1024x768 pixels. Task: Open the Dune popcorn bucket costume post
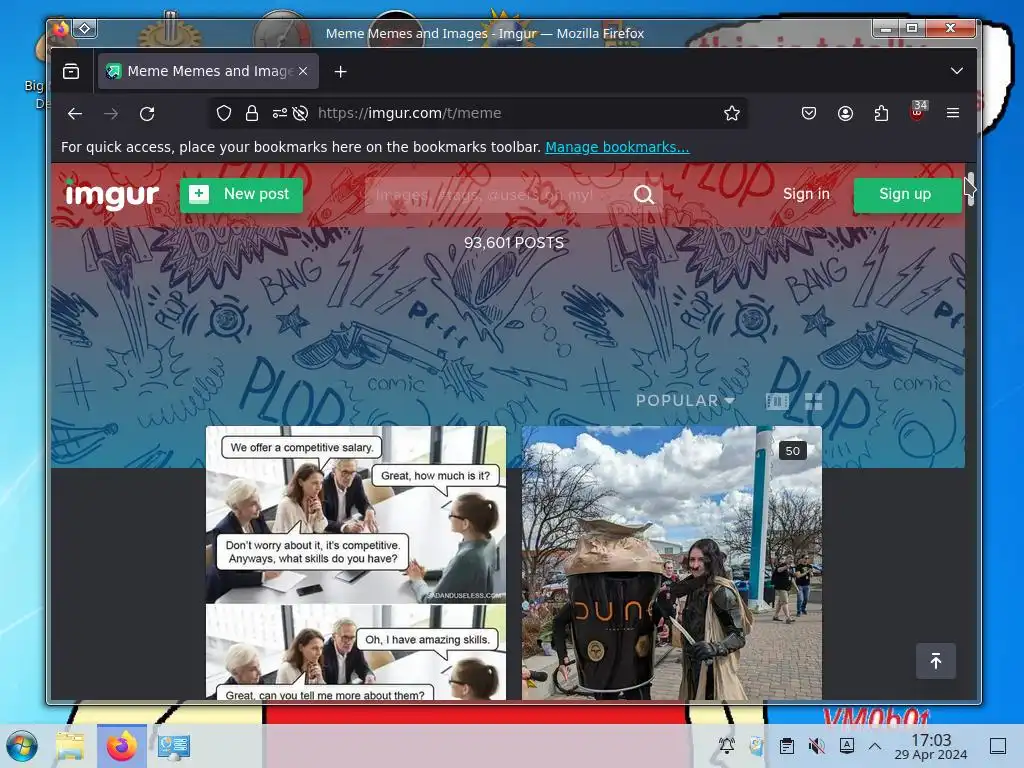671,562
